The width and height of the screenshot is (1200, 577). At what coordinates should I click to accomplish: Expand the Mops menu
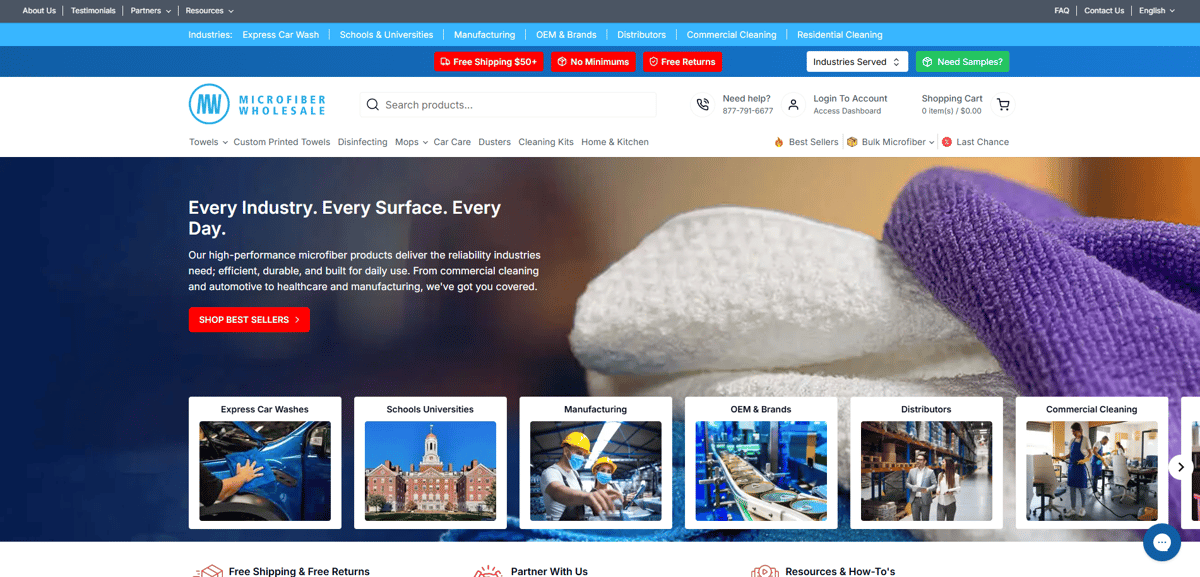click(411, 142)
